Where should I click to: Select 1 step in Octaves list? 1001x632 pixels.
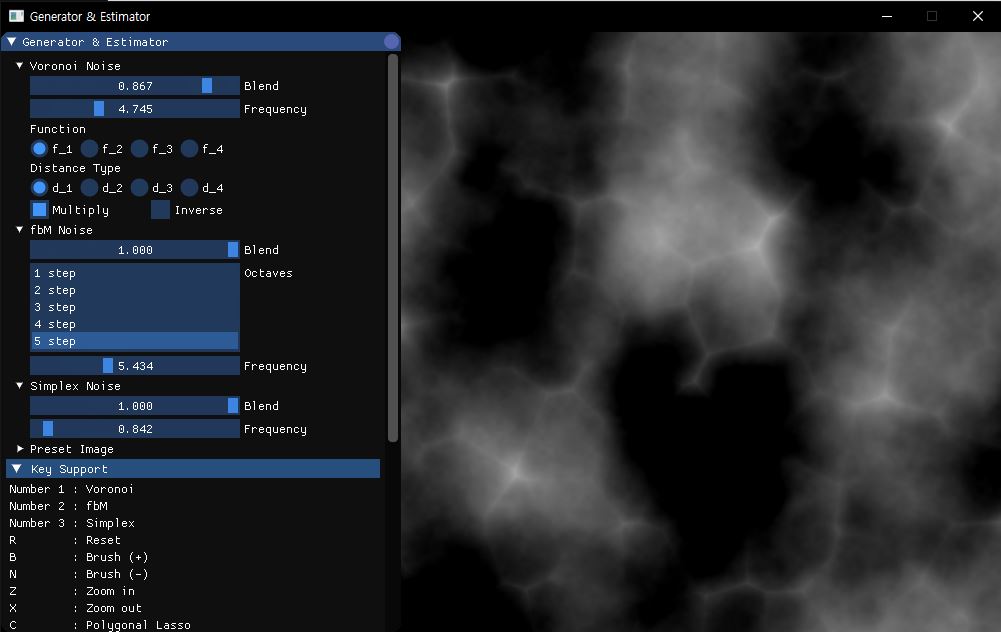pyautogui.click(x=135, y=273)
